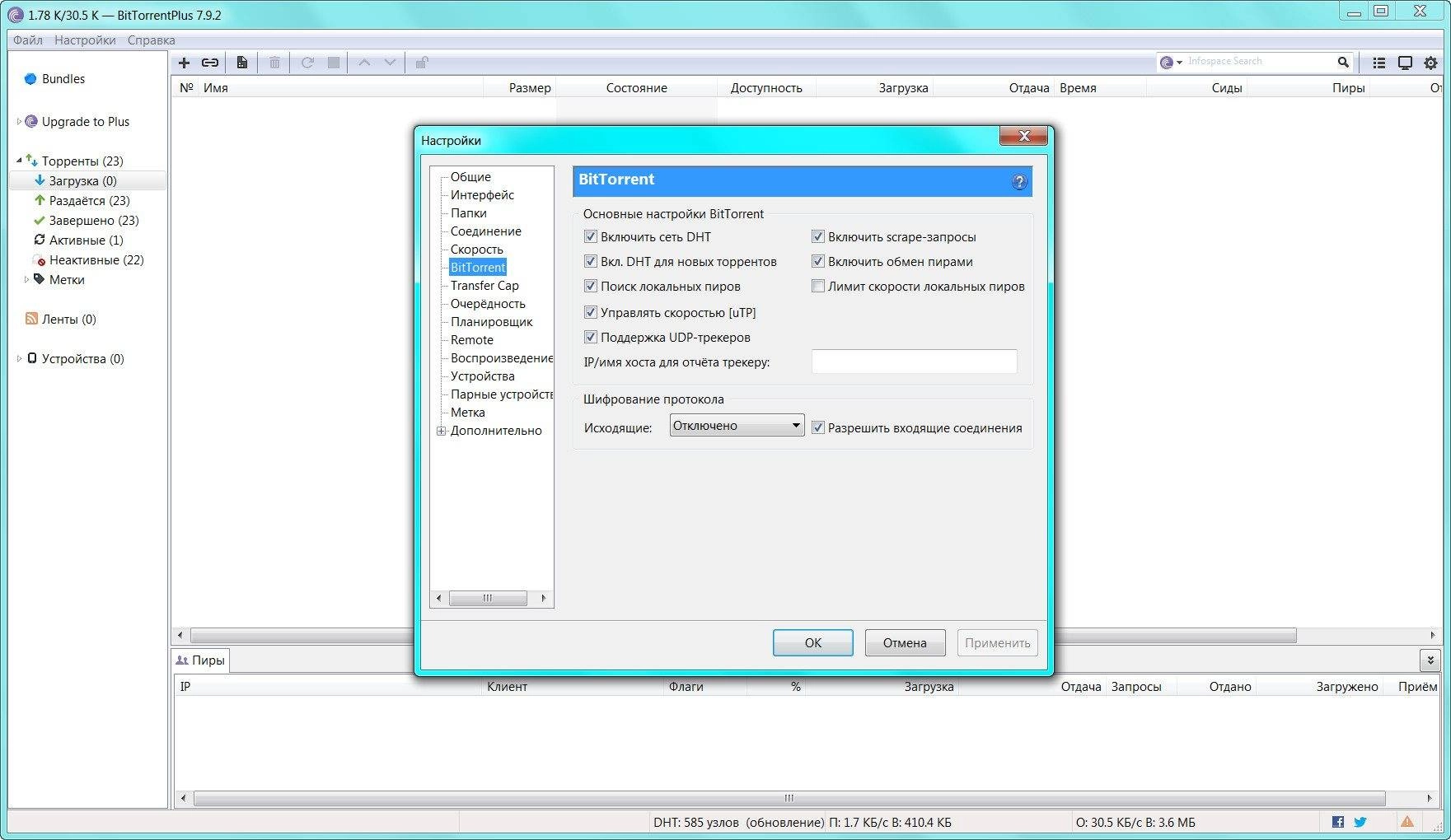Click IP/имя хоста tracker input field
Viewport: 1451px width, 840px height.
point(914,362)
